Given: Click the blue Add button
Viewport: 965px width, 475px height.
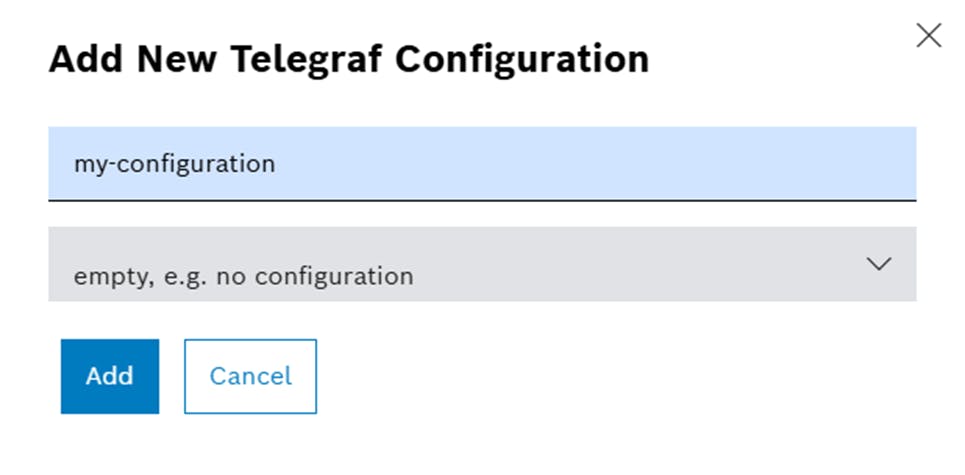Looking at the screenshot, I should click(x=110, y=376).
